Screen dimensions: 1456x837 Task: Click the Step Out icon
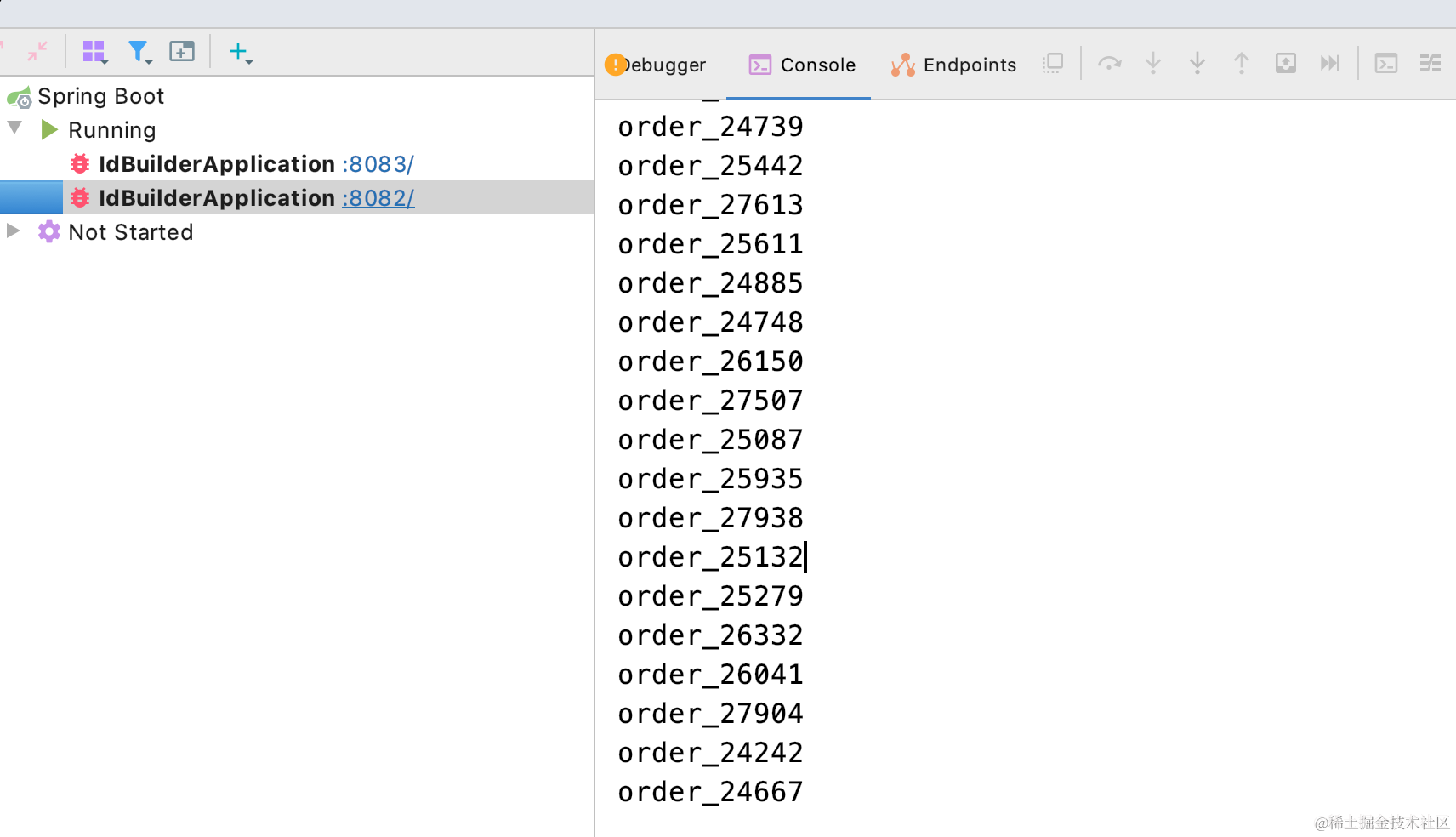tap(1242, 63)
